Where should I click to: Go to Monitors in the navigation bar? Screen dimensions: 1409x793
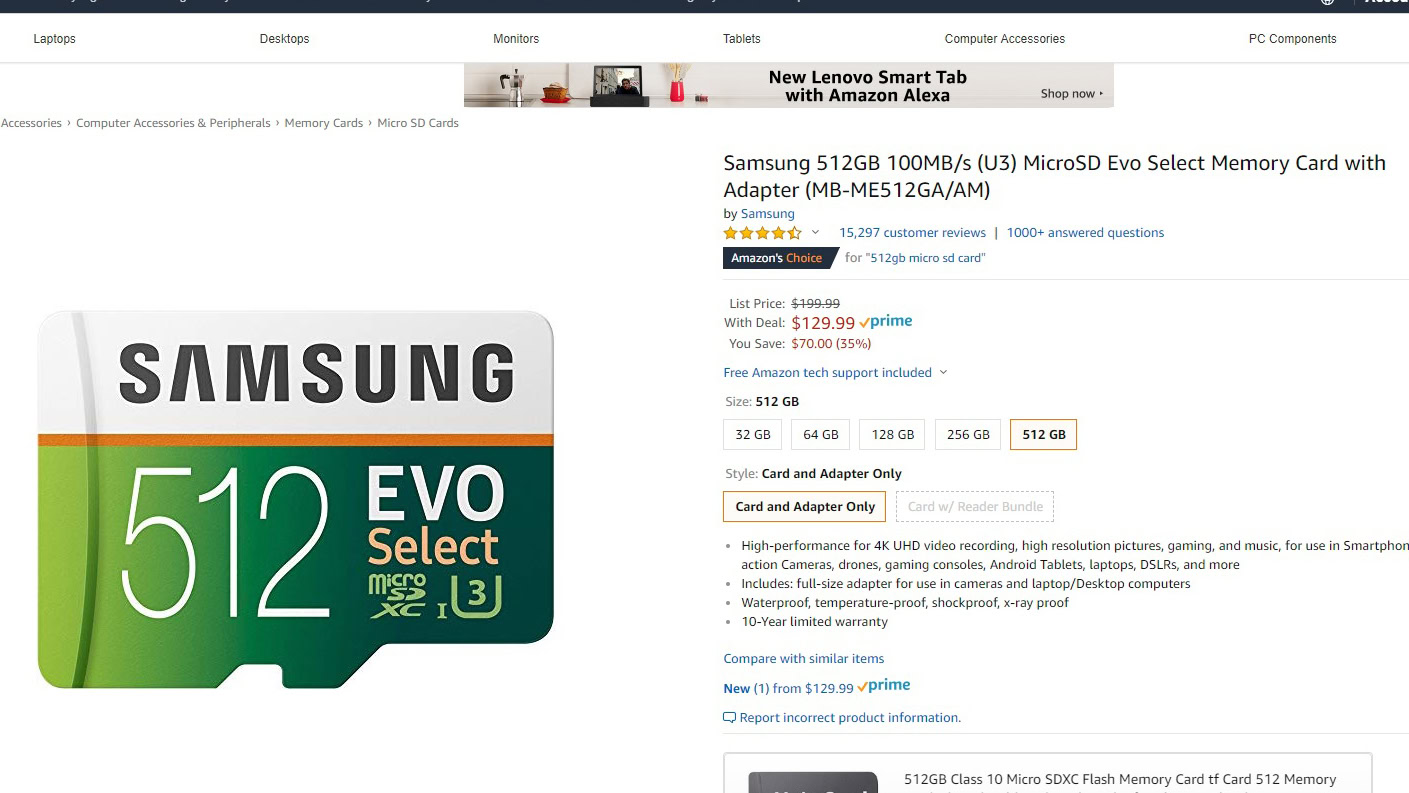pos(516,39)
